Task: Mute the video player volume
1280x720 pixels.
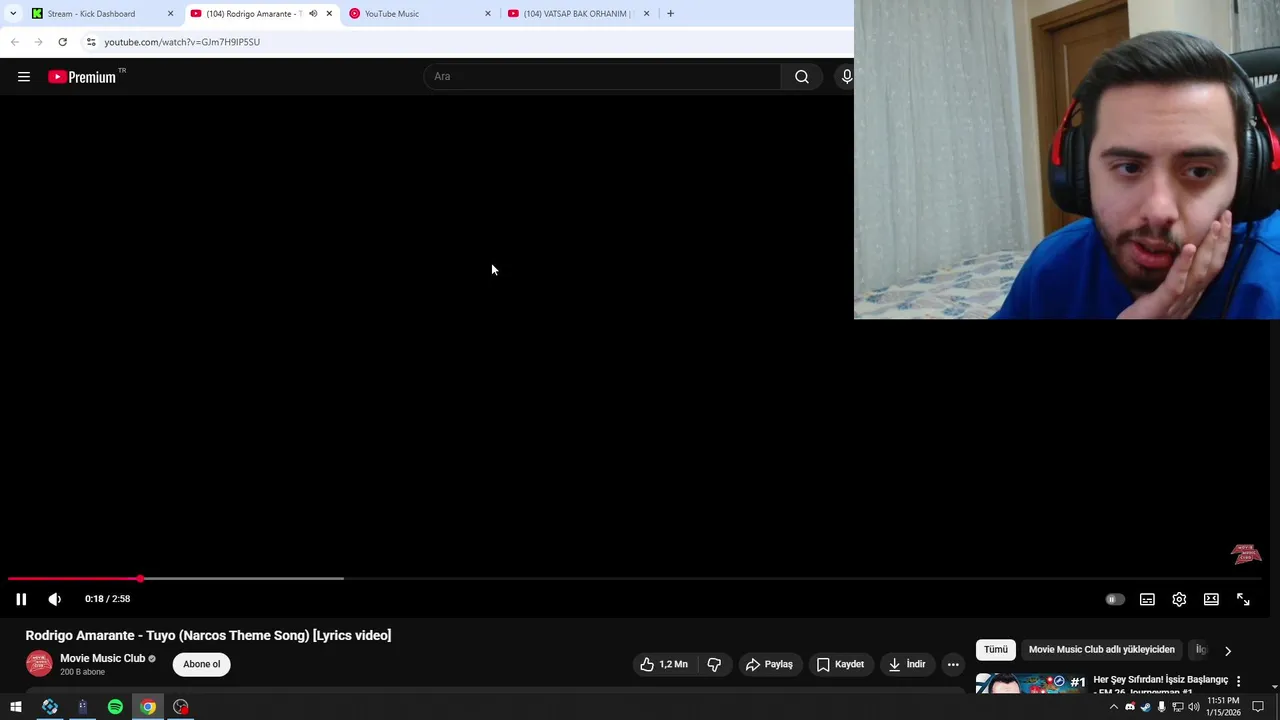Action: (54, 599)
